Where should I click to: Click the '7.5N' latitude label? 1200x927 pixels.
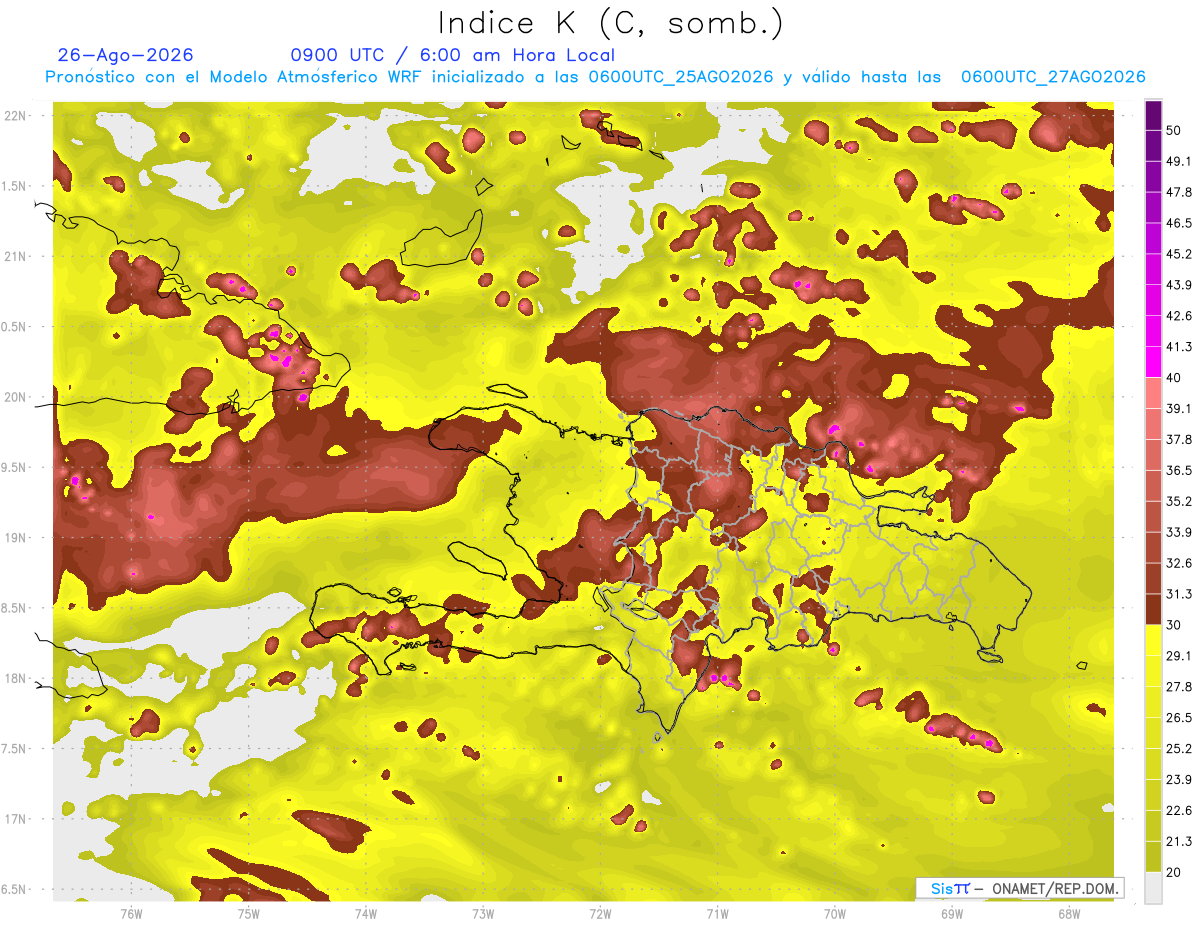(14, 749)
